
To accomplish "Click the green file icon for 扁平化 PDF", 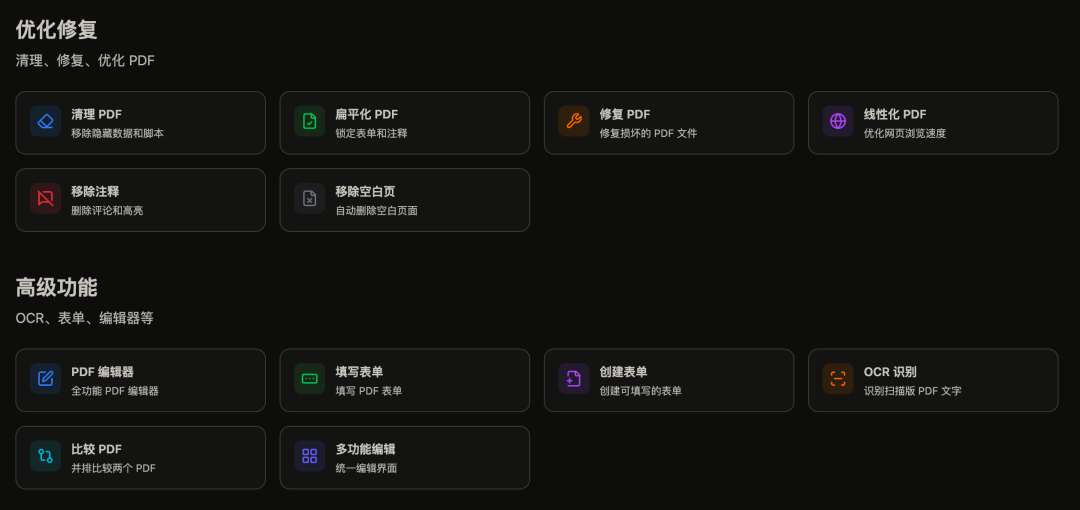I will (x=310, y=122).
